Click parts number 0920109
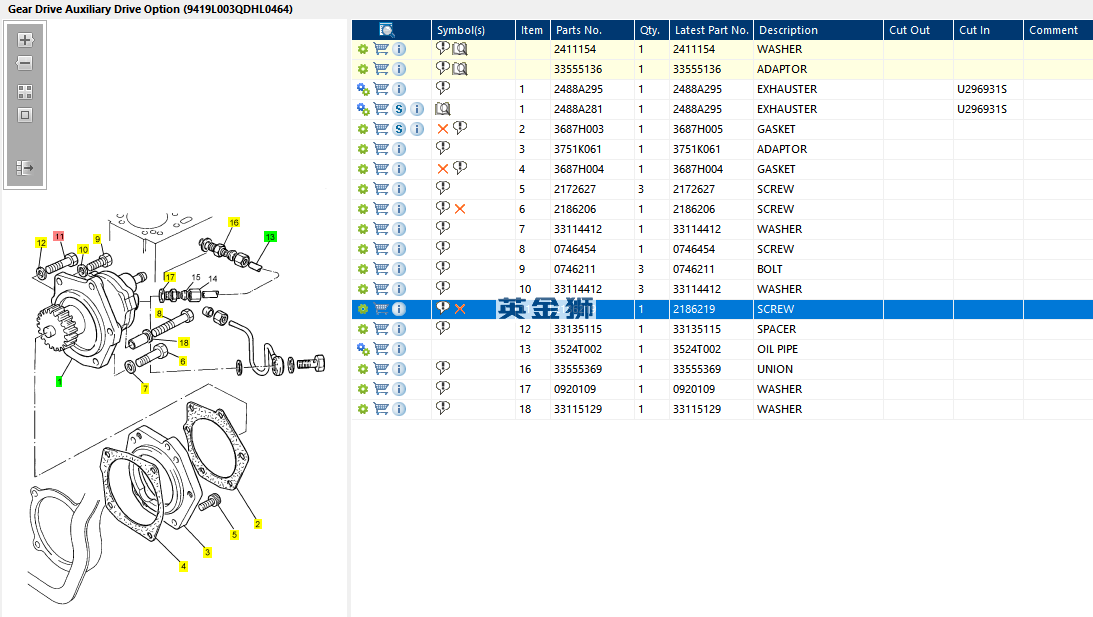 coord(575,389)
